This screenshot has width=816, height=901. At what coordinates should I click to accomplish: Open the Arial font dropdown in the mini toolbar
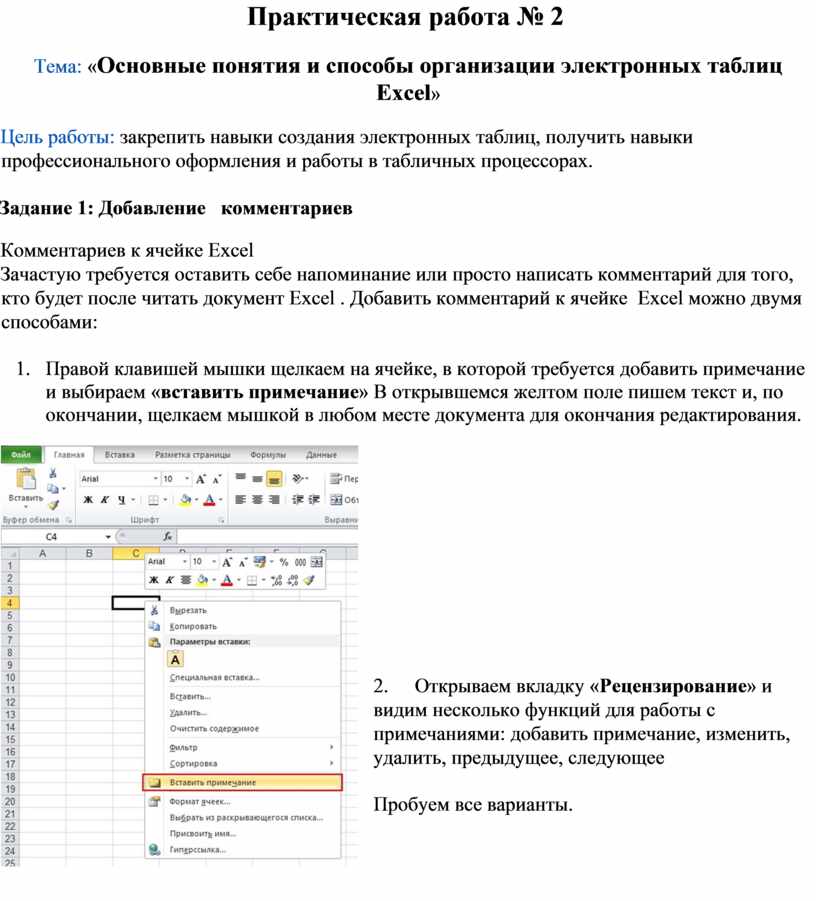point(184,562)
